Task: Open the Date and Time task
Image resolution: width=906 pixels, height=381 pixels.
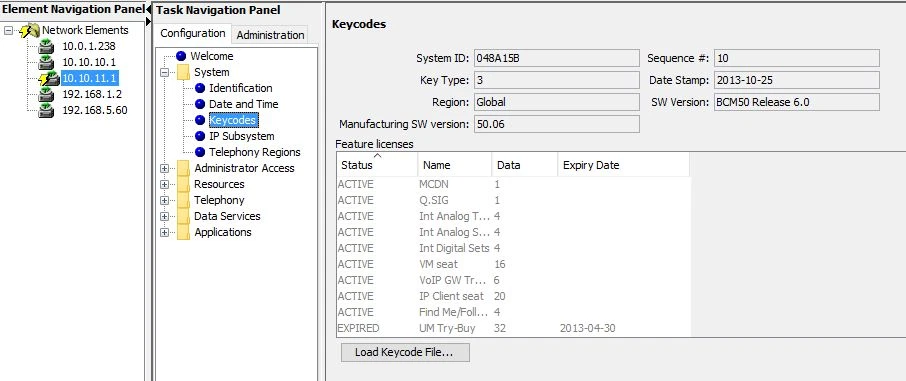Action: pos(243,104)
